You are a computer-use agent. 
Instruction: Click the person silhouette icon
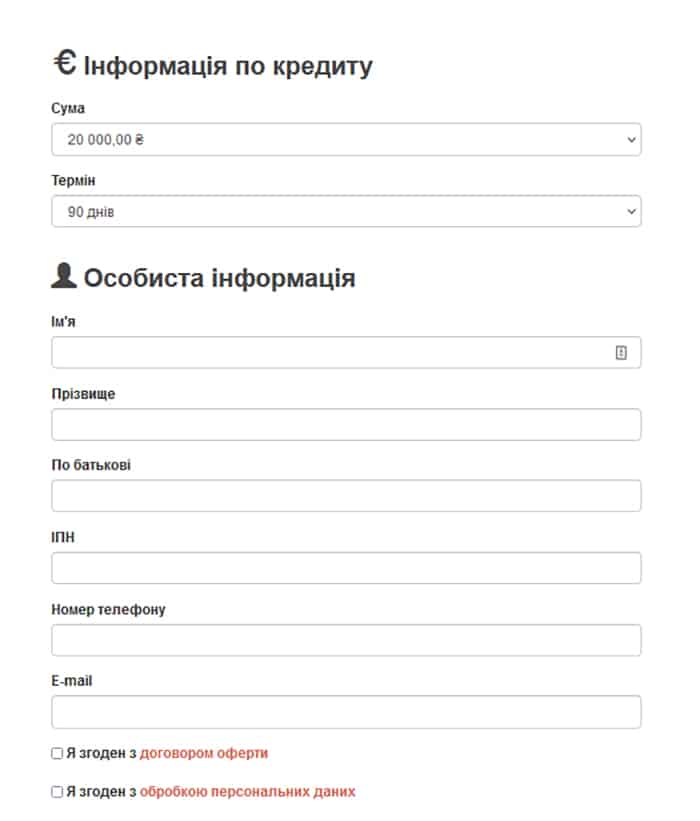64,276
